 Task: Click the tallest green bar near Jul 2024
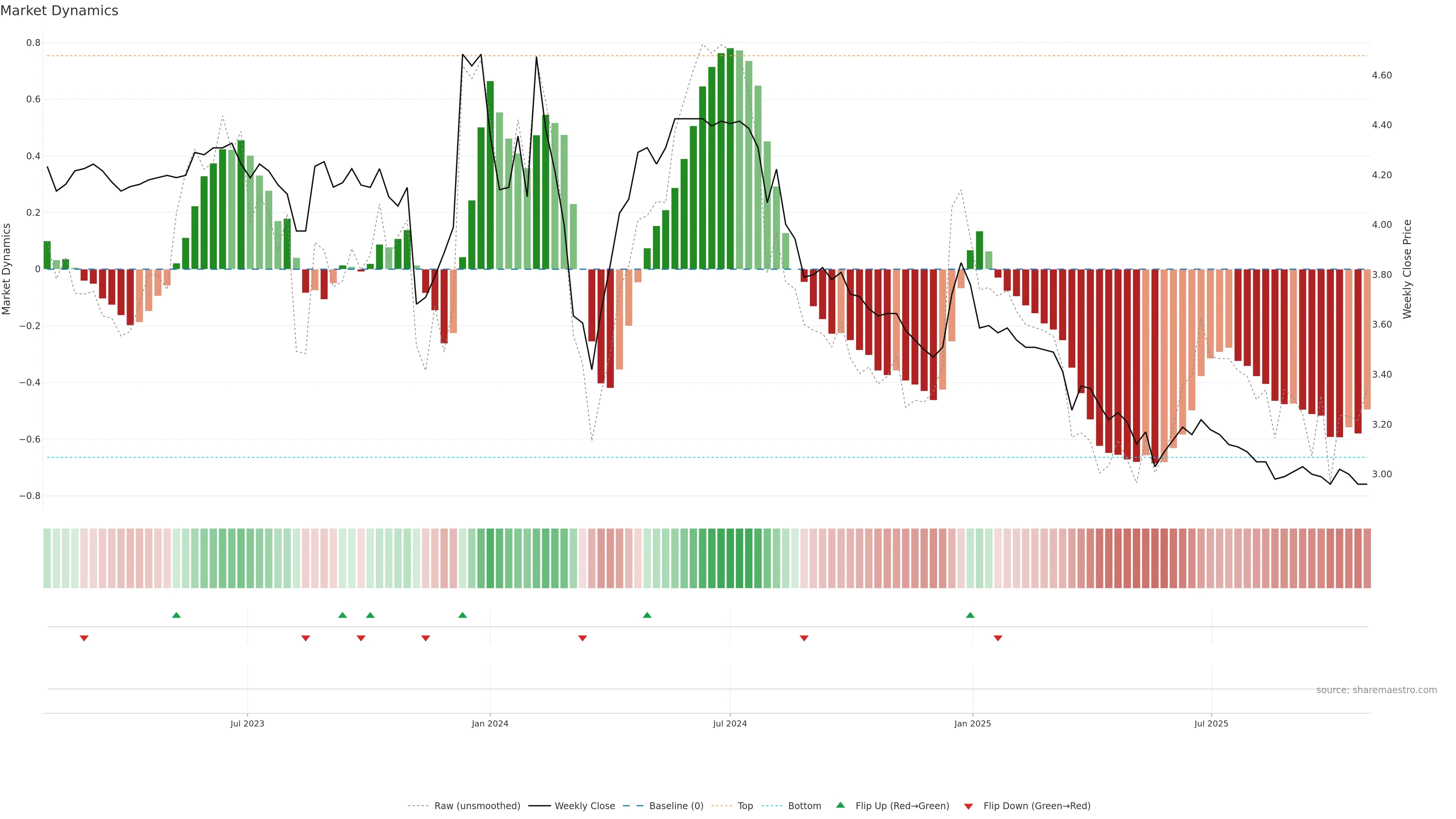point(730,158)
